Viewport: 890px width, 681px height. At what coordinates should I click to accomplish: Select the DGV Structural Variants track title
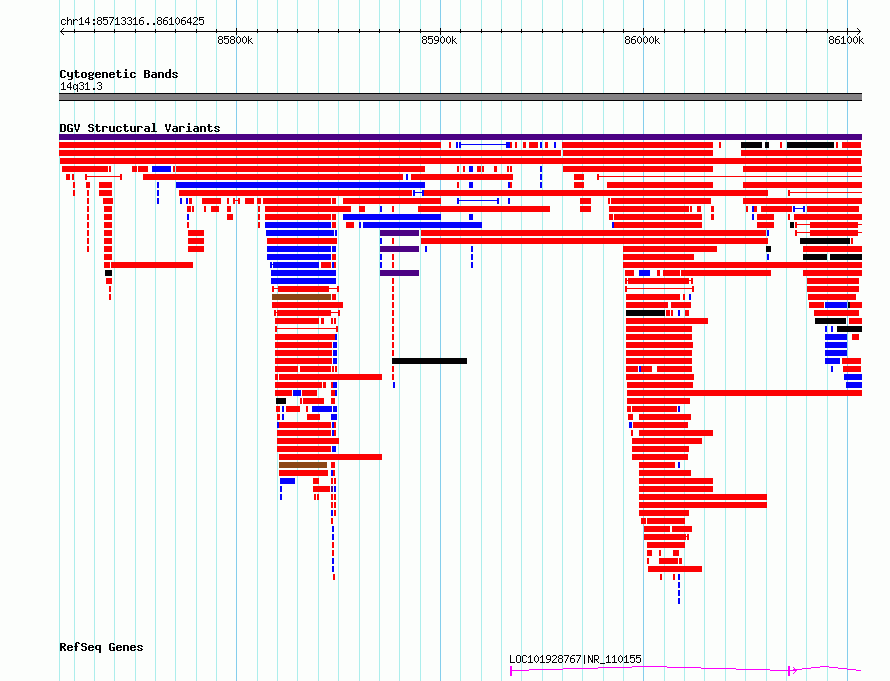pos(140,128)
